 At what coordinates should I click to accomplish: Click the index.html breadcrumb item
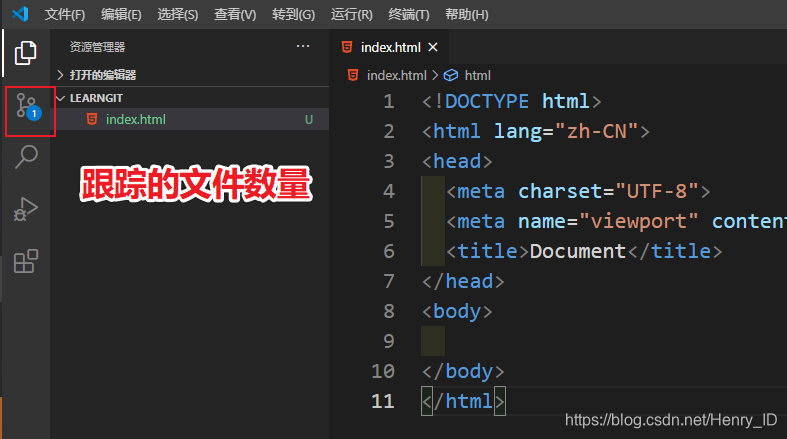tap(397, 75)
